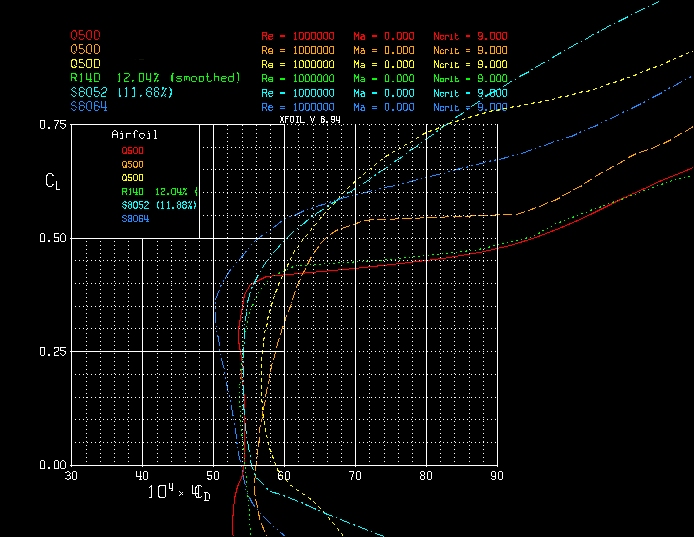Click the 0.25 tick on the CL axis
The image size is (694, 537).
coord(53,352)
